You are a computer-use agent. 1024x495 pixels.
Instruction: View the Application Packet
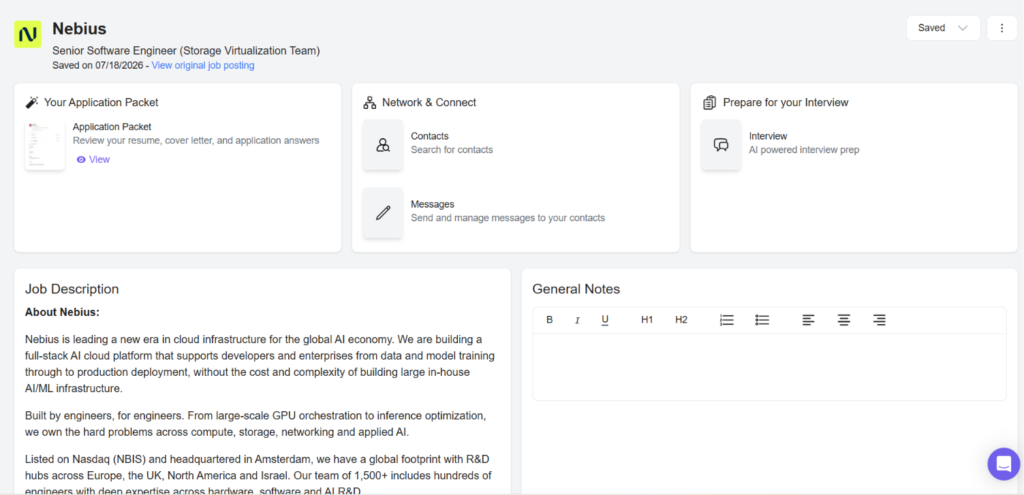93,159
